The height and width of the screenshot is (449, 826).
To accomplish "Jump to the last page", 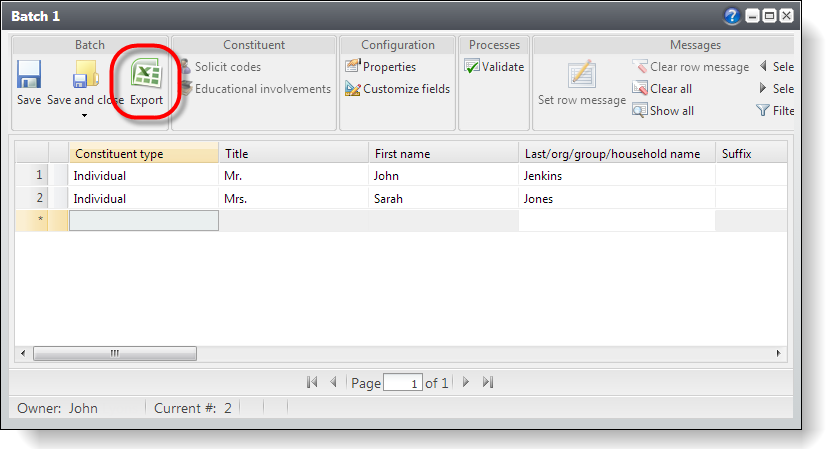I will [488, 382].
